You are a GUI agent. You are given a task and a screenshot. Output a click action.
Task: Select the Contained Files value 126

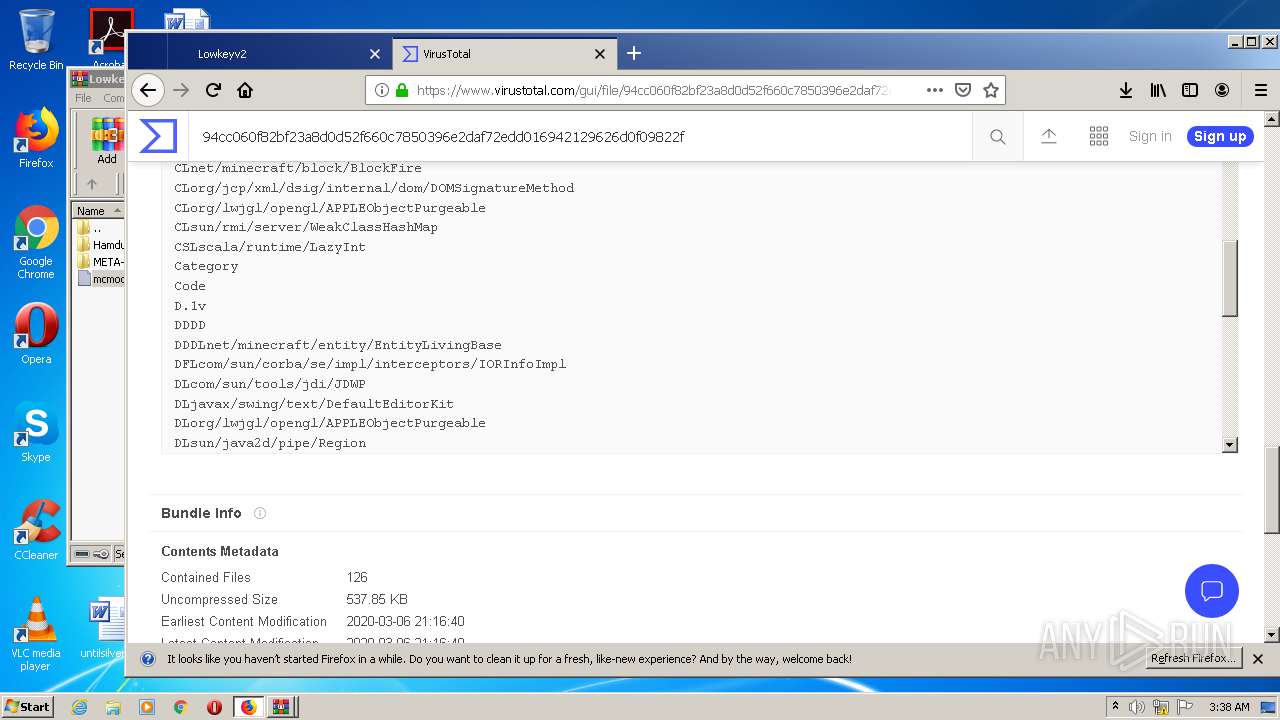(357, 577)
